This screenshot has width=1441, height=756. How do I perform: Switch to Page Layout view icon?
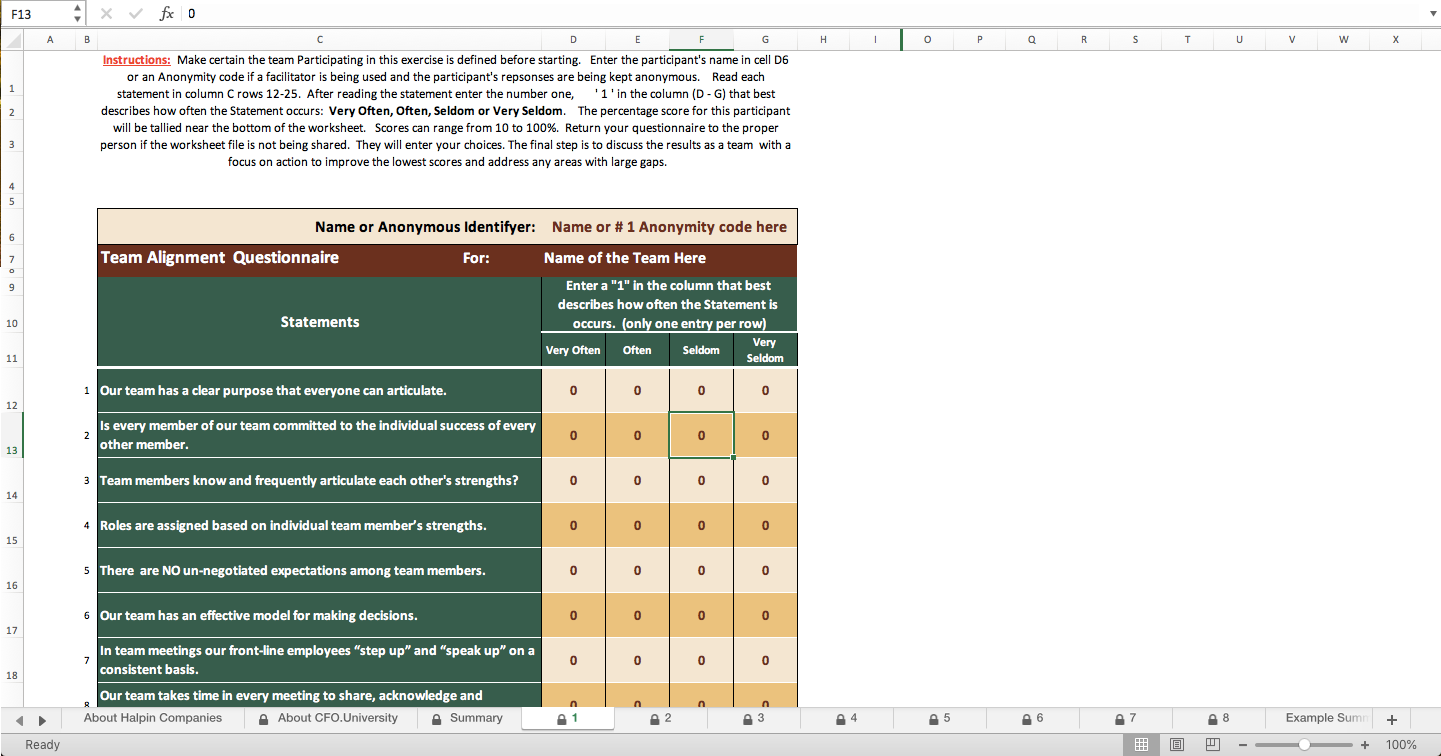(x=1177, y=745)
